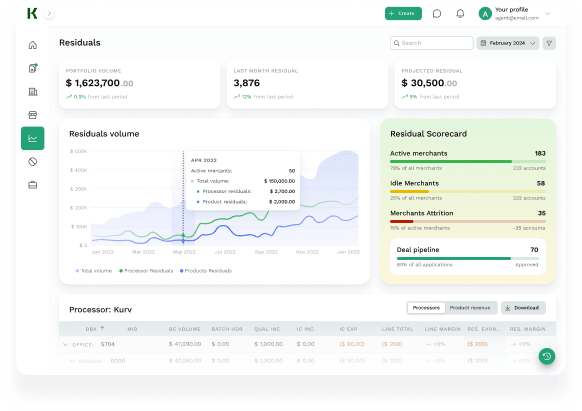Open the notifications bell

point(460,14)
